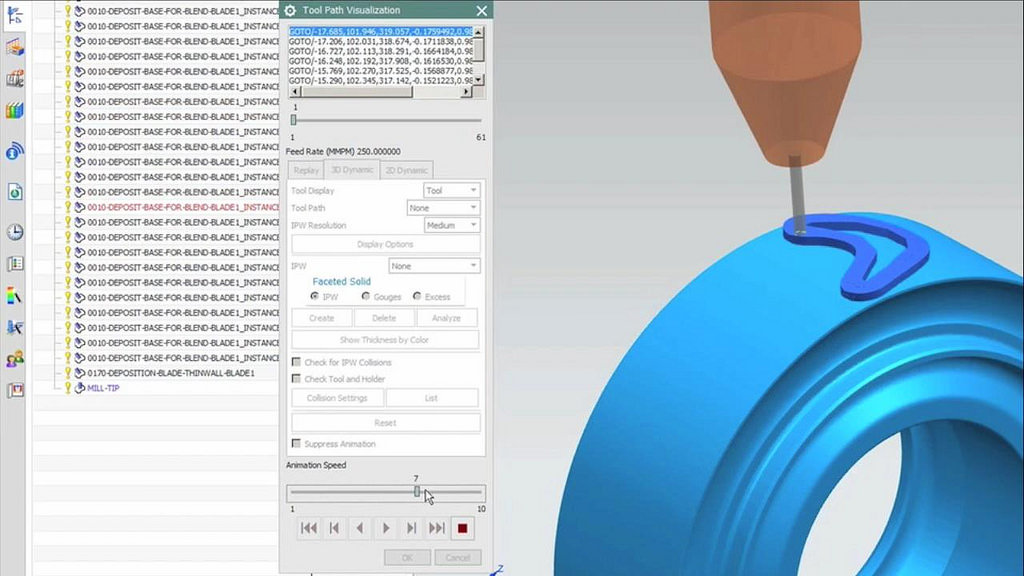Click the lightbulb icon on the MILL-TIP row
This screenshot has height=576, width=1024.
tap(67, 387)
